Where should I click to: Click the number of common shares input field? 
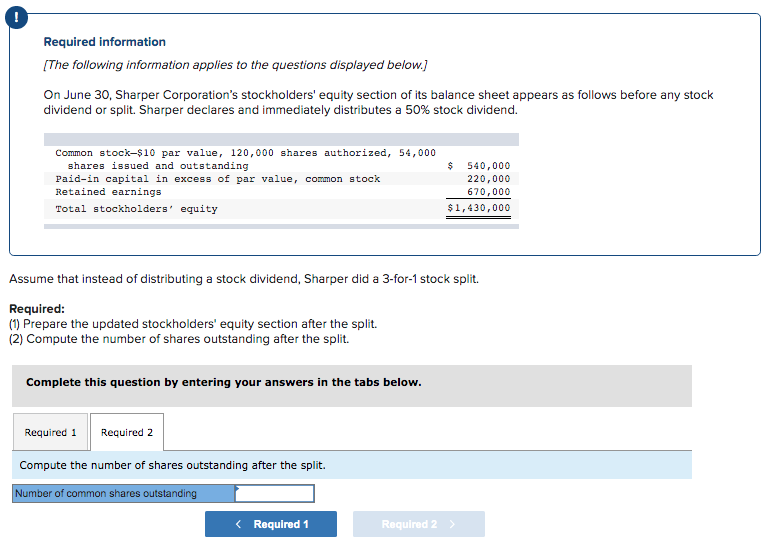[x=274, y=493]
